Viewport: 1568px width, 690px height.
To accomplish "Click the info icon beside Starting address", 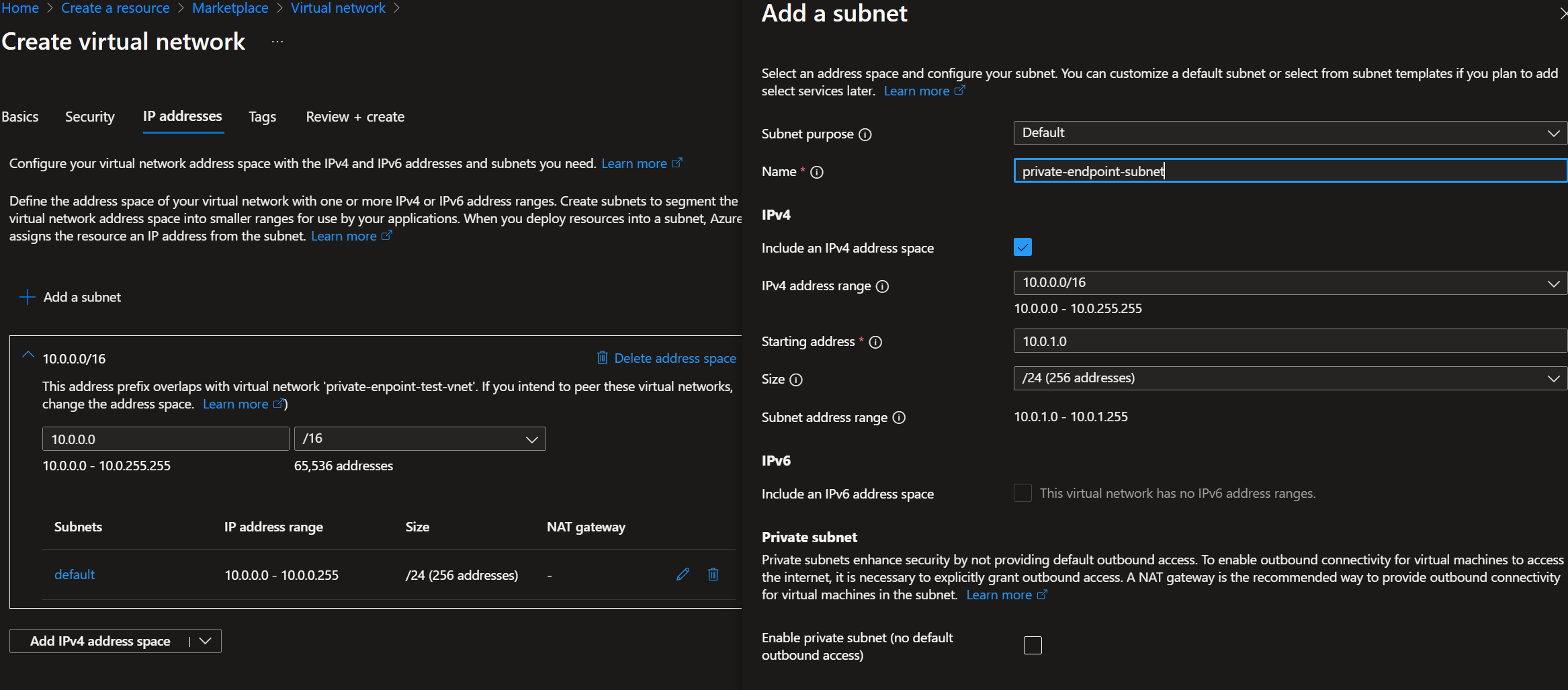I will click(x=875, y=342).
